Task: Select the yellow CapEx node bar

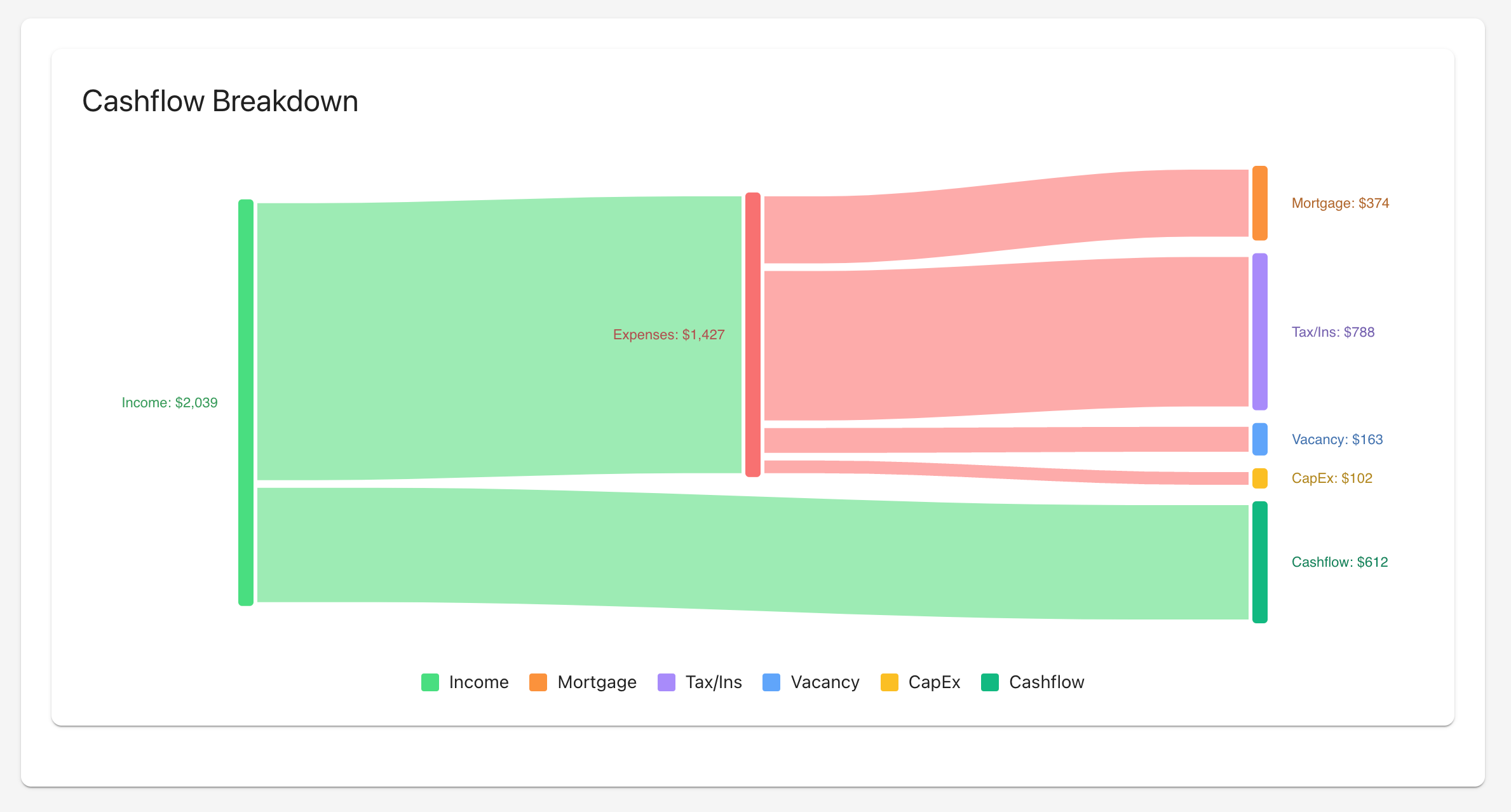Action: [1260, 478]
